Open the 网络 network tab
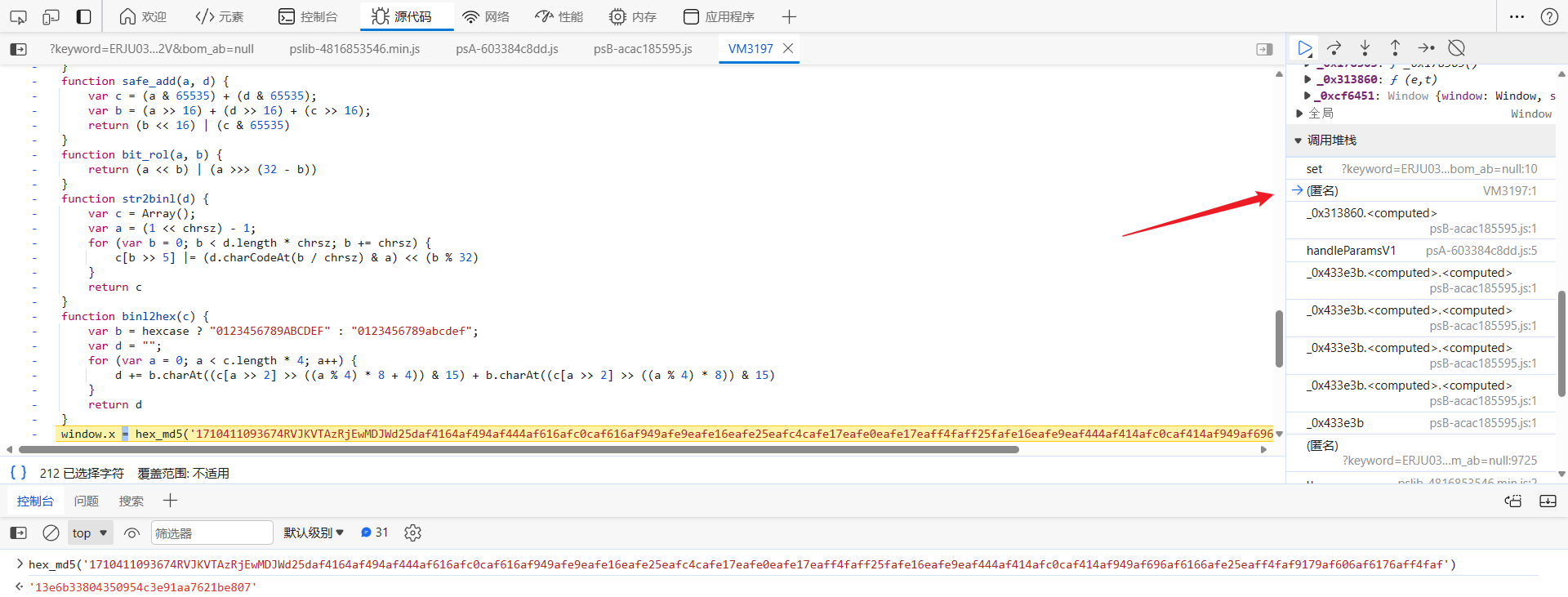 point(486,16)
